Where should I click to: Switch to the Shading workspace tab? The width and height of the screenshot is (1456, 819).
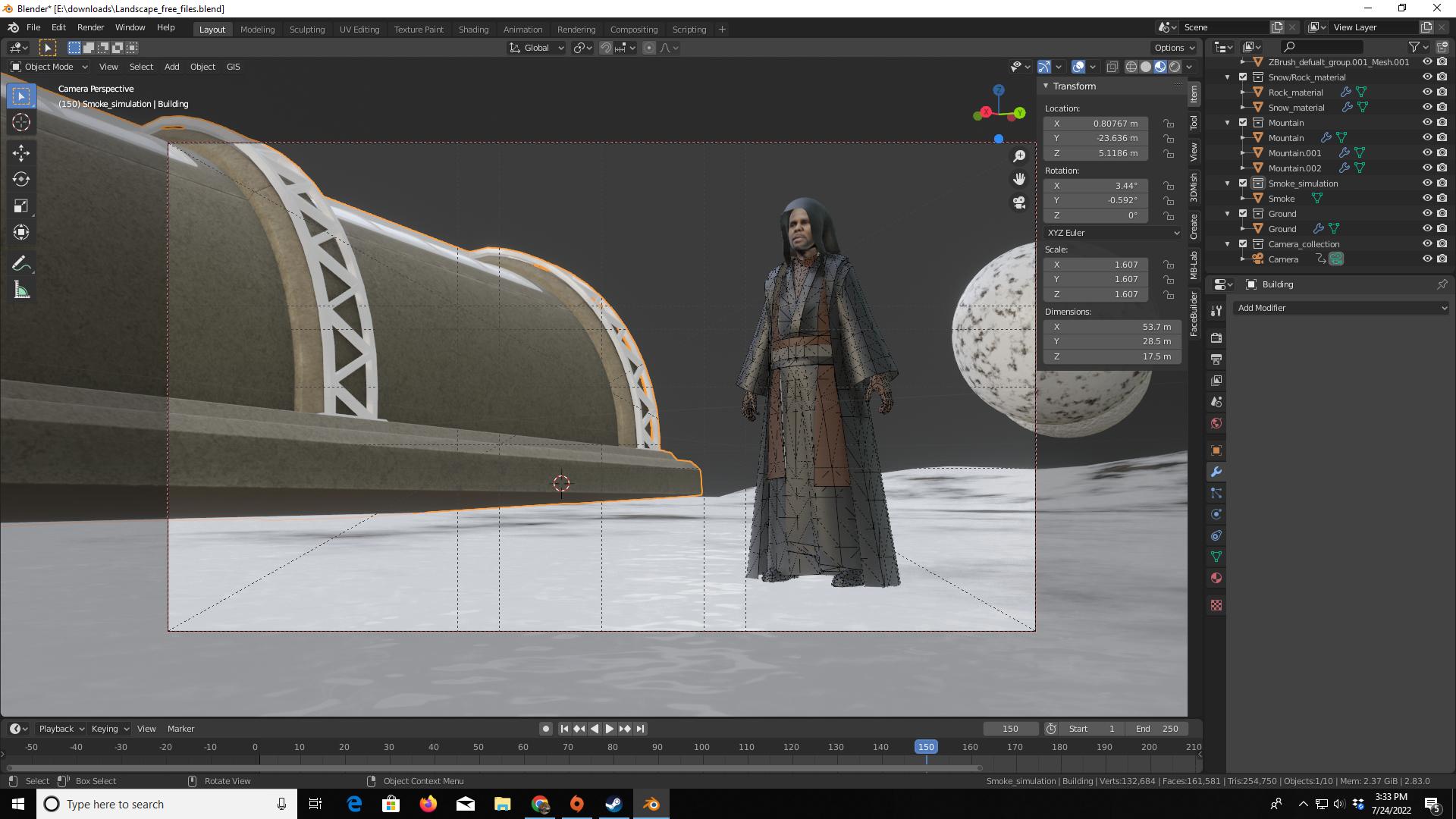coord(473,30)
